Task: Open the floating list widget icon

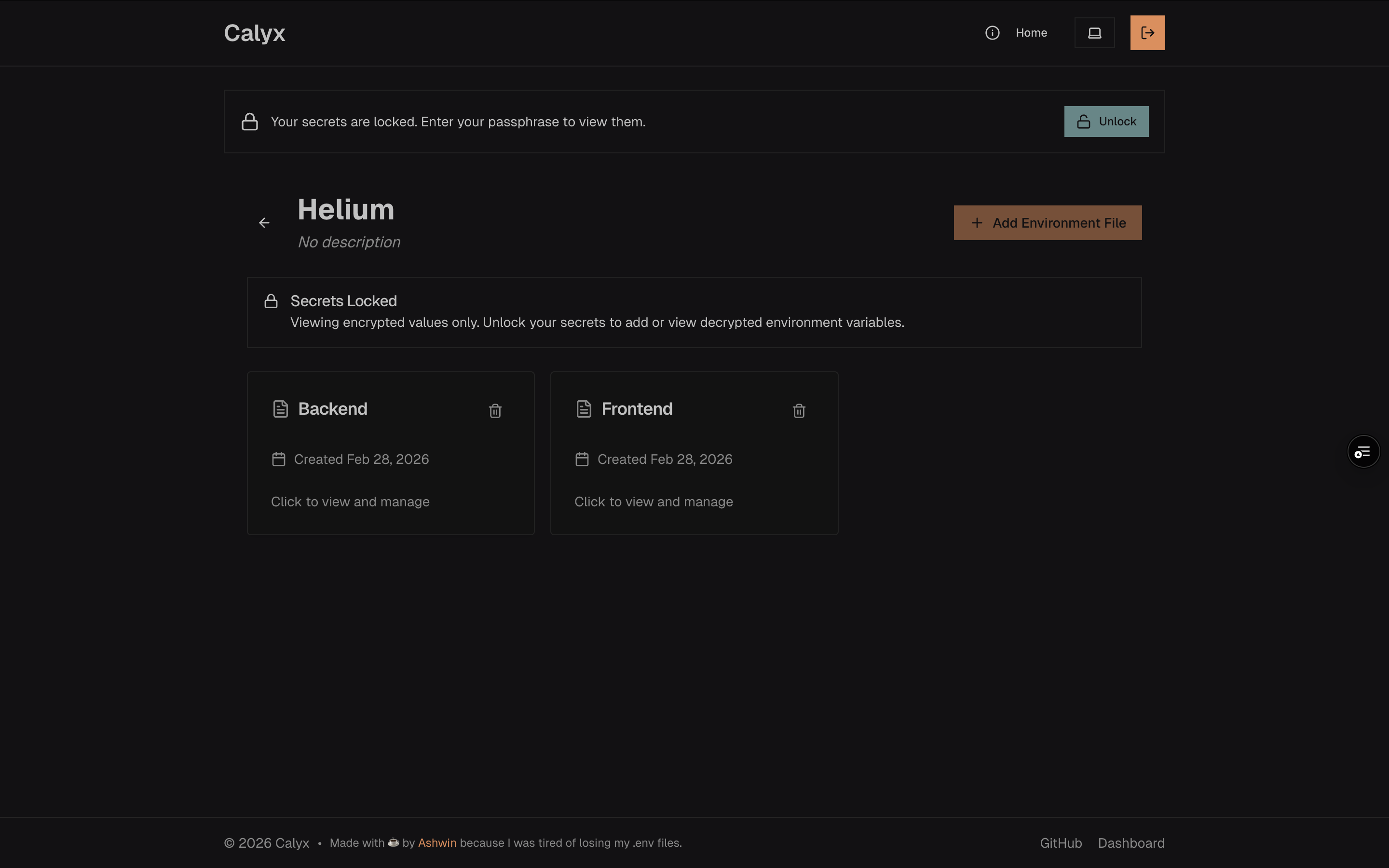Action: pyautogui.click(x=1362, y=452)
